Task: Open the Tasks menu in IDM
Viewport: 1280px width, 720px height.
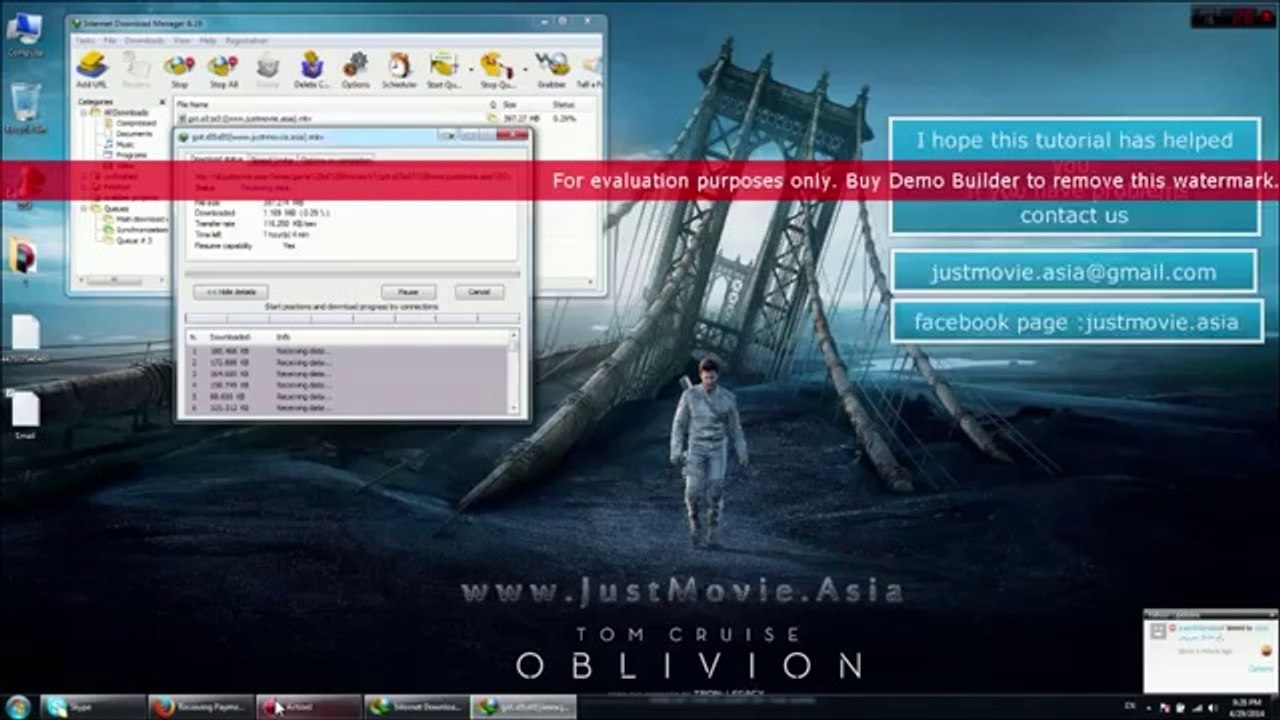Action: [84, 41]
